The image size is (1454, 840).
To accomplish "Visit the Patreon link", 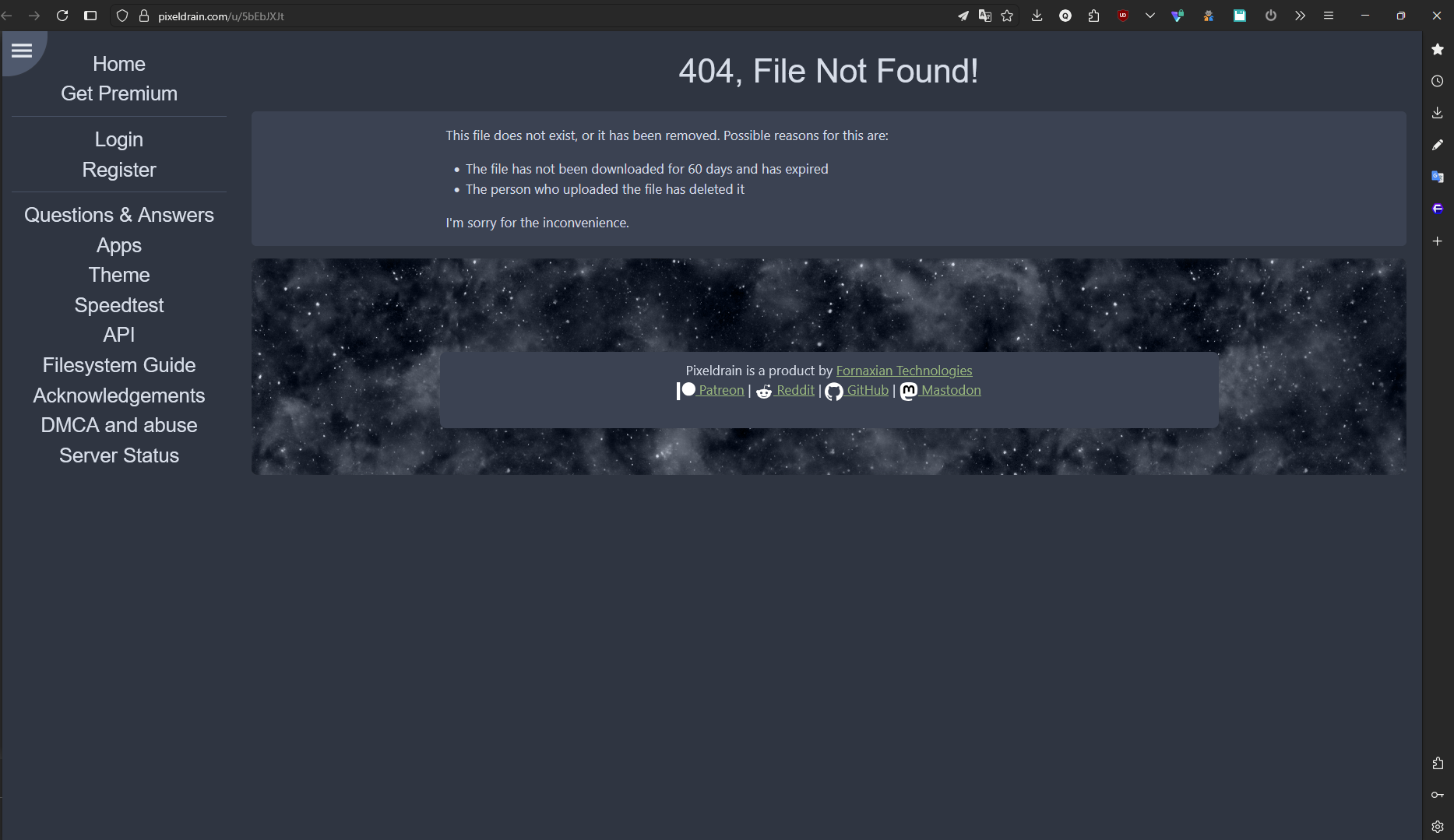I will tap(710, 390).
